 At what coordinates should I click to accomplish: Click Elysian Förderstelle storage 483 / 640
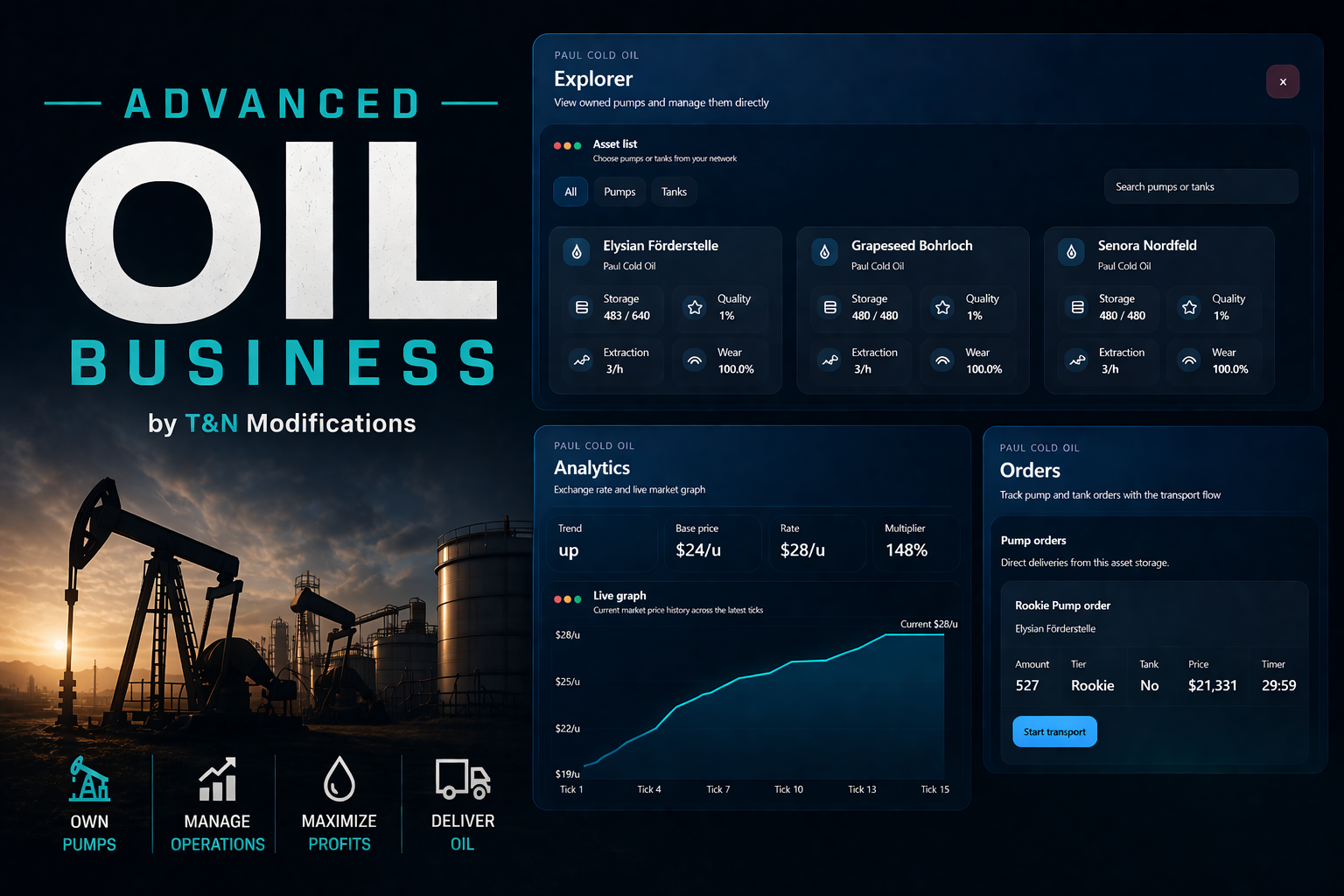626,316
